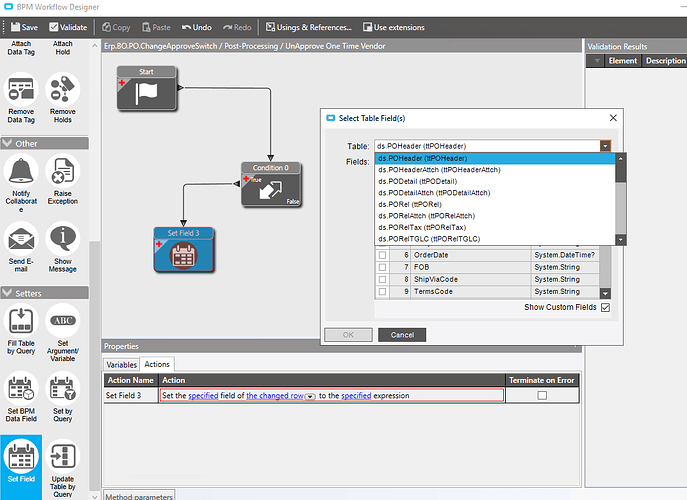The image size is (687, 500).
Task: Click the first 'specified' field link
Action: [203, 396]
